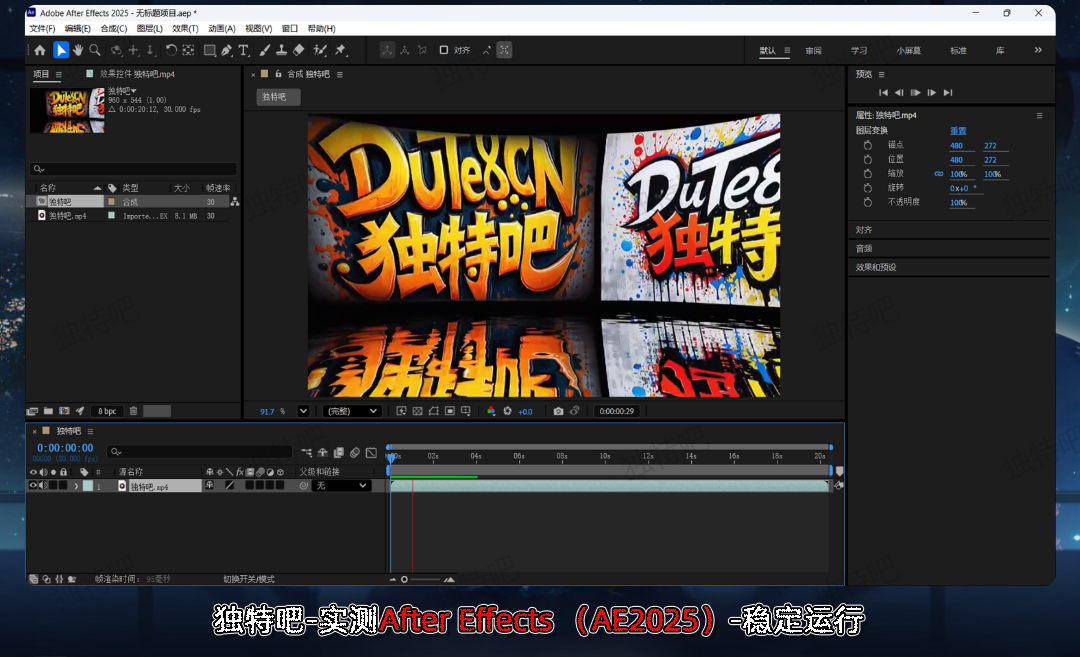The height and width of the screenshot is (657, 1080).
Task: Select the Rectangle shape tool
Action: click(209, 50)
